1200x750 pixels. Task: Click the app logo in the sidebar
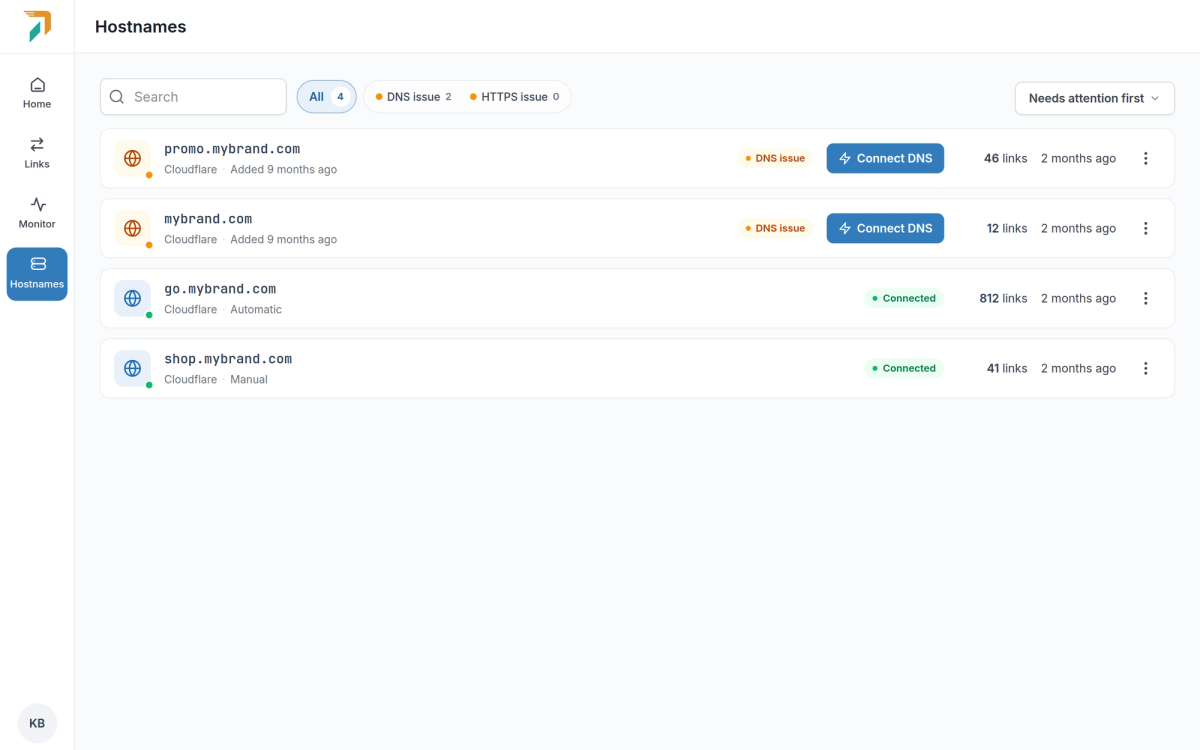pyautogui.click(x=37, y=26)
